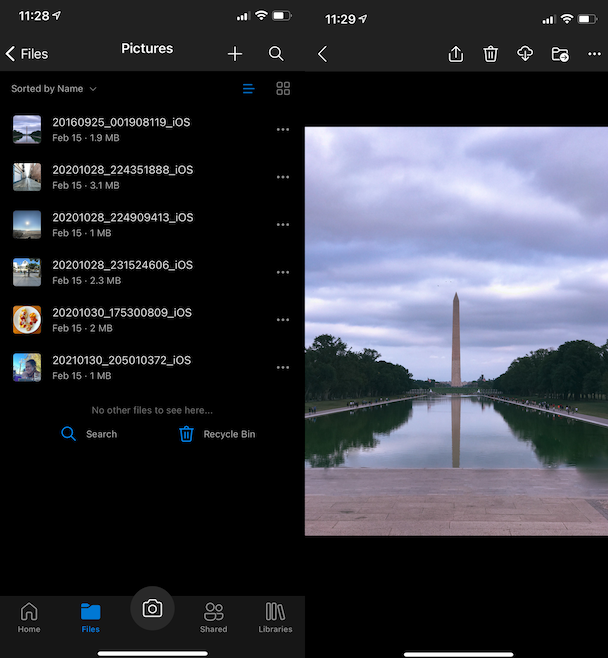This screenshot has height=658, width=608.
Task: Open thumbnail of 20201028_231524606_iOS
Action: coord(27,272)
